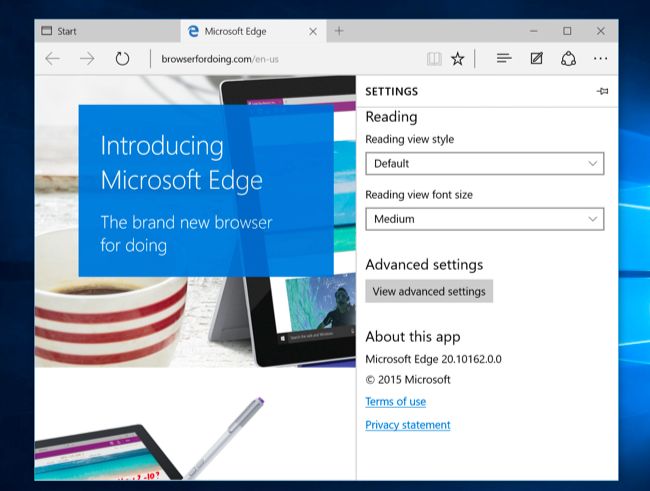The height and width of the screenshot is (491, 650).
Task: Make a Web Note with pen icon
Action: coord(536,58)
